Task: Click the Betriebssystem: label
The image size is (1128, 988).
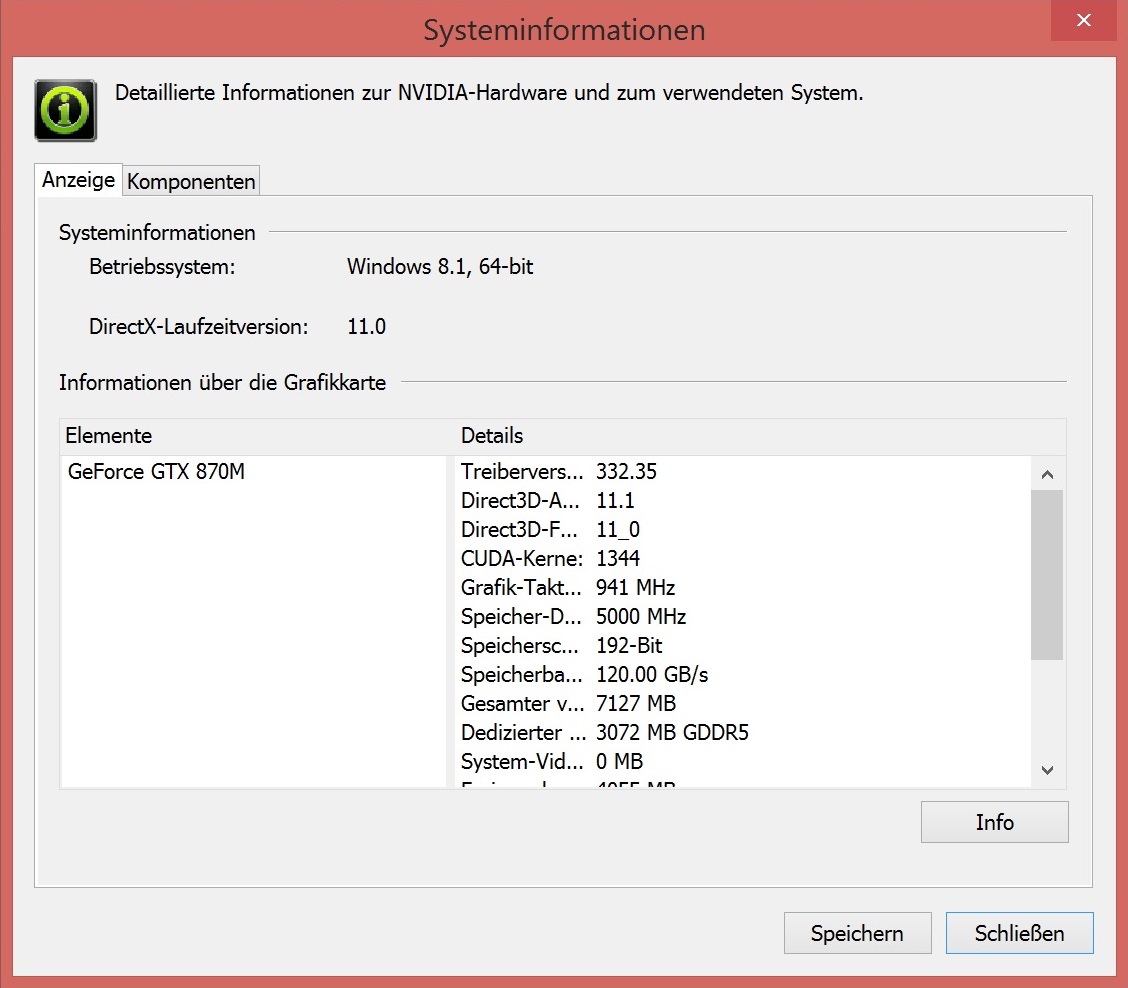Action: 162,267
